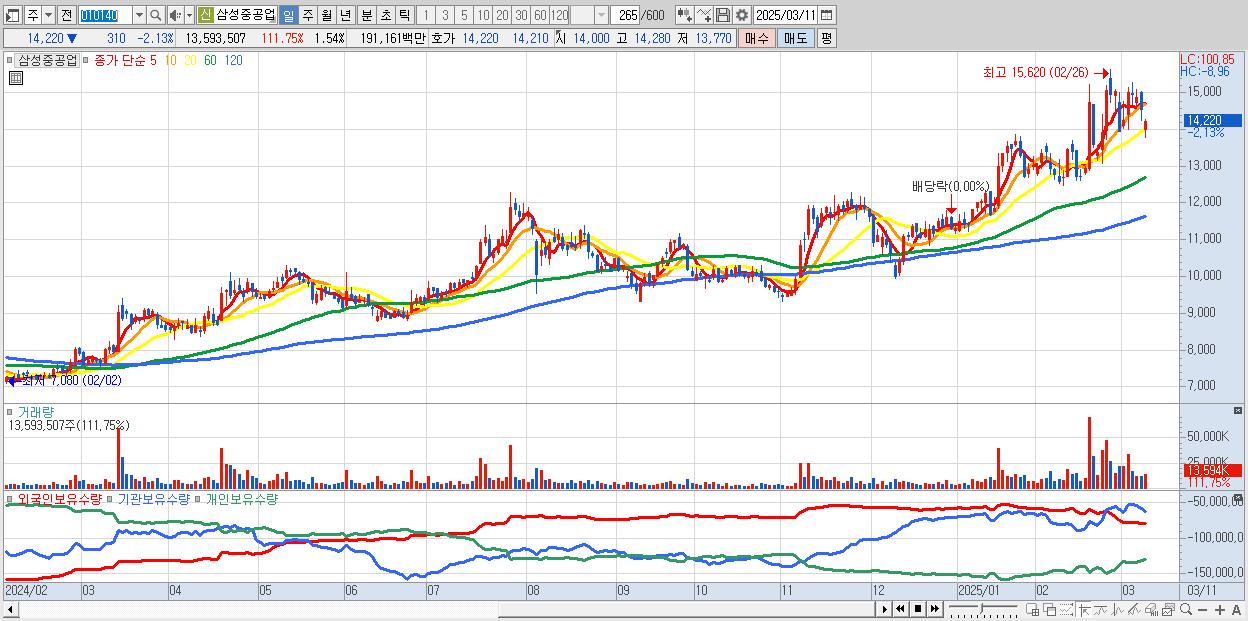This screenshot has height=621, width=1248.
Task: Choose the 3 interval button
Action: pos(445,15)
